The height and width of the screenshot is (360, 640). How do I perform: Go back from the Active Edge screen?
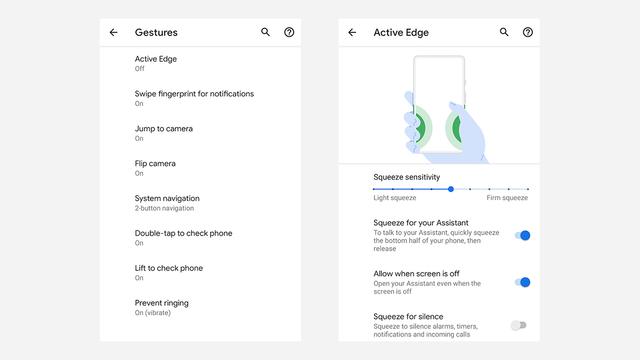[352, 32]
